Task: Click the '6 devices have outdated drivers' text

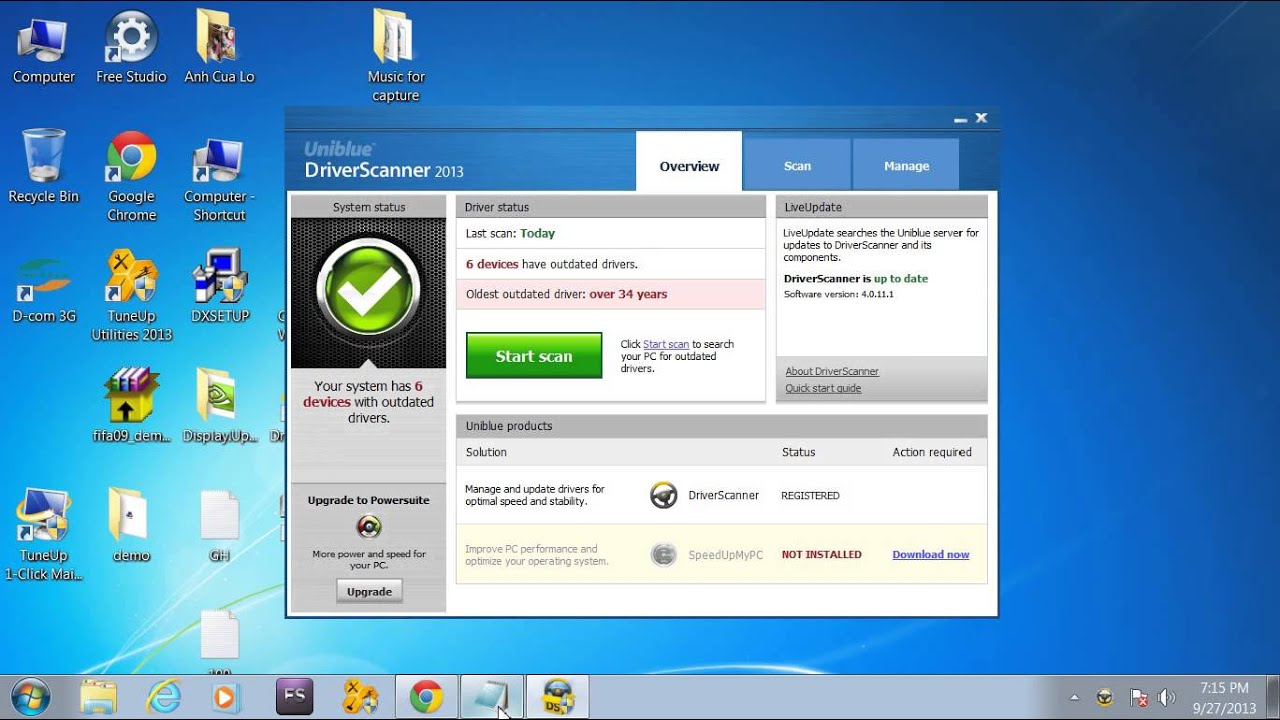Action: click(x=552, y=264)
